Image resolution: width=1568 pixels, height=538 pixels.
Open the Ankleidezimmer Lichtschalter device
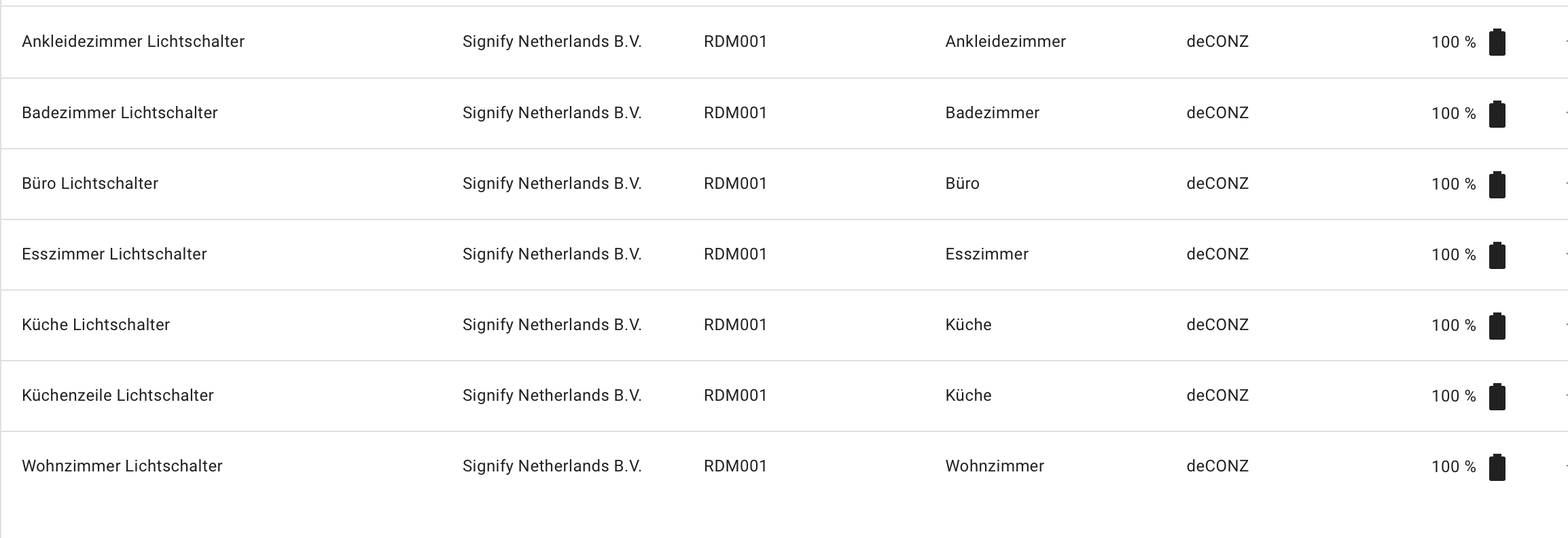click(x=133, y=41)
